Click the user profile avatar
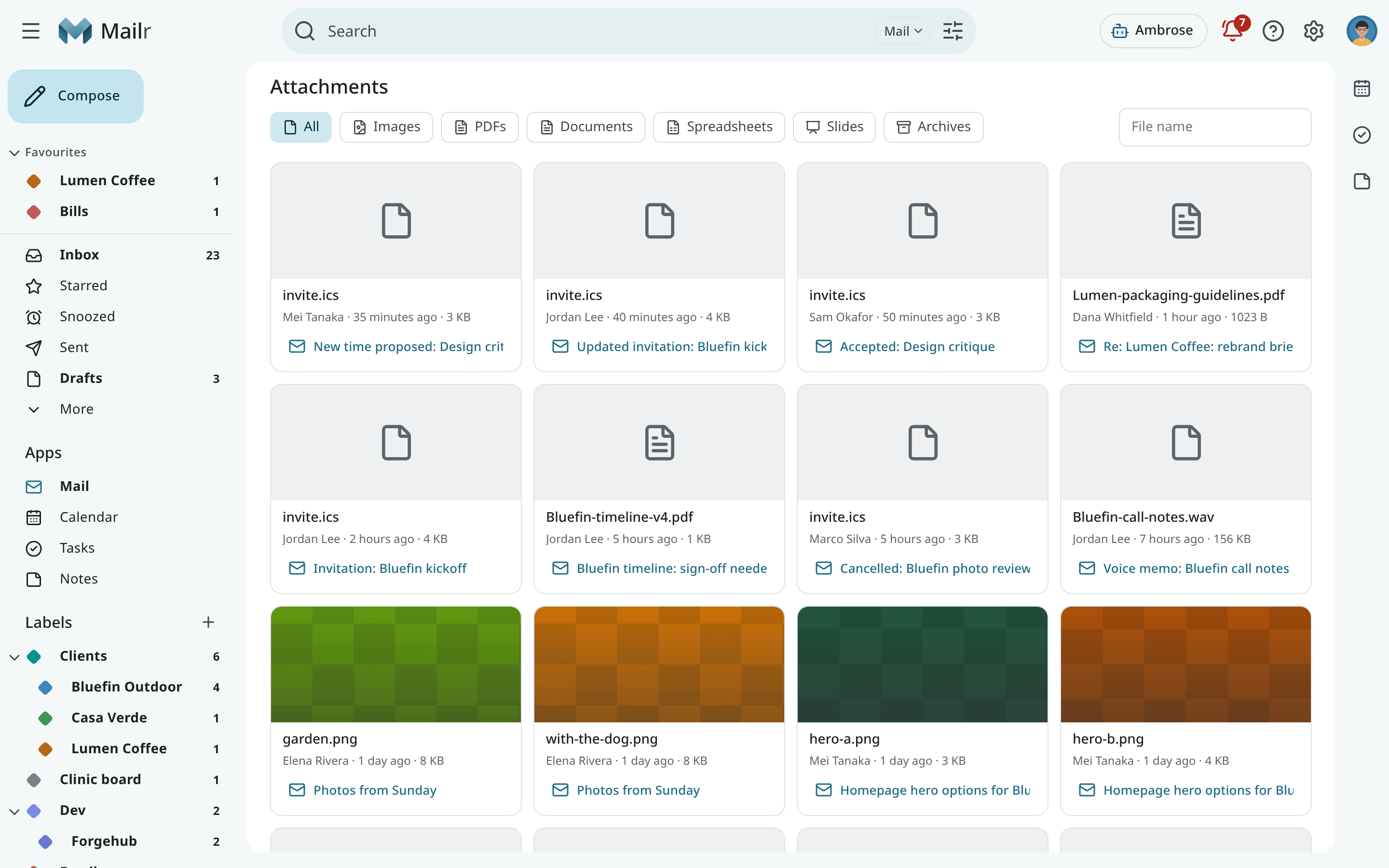This screenshot has height=868, width=1389. click(x=1362, y=31)
